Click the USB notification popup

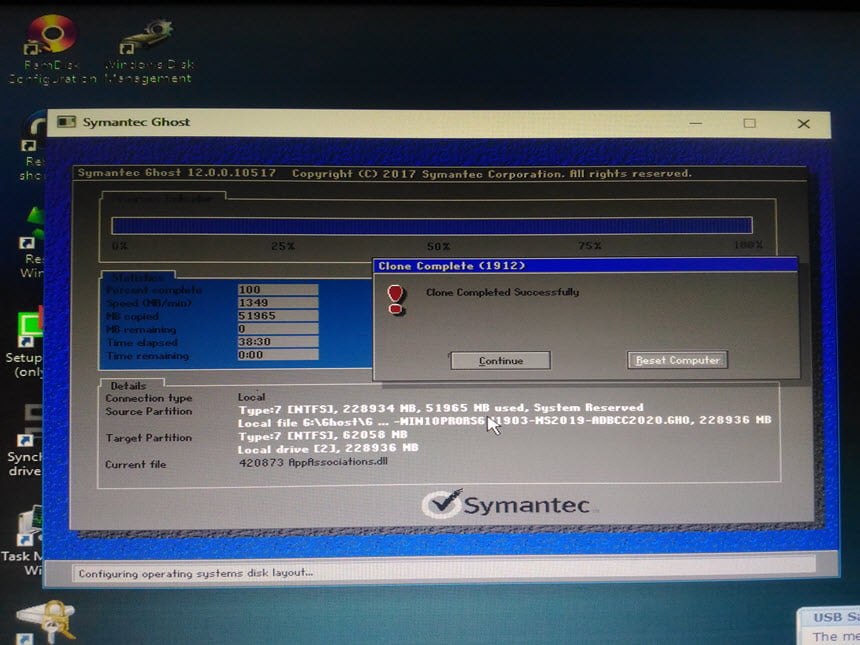click(829, 626)
